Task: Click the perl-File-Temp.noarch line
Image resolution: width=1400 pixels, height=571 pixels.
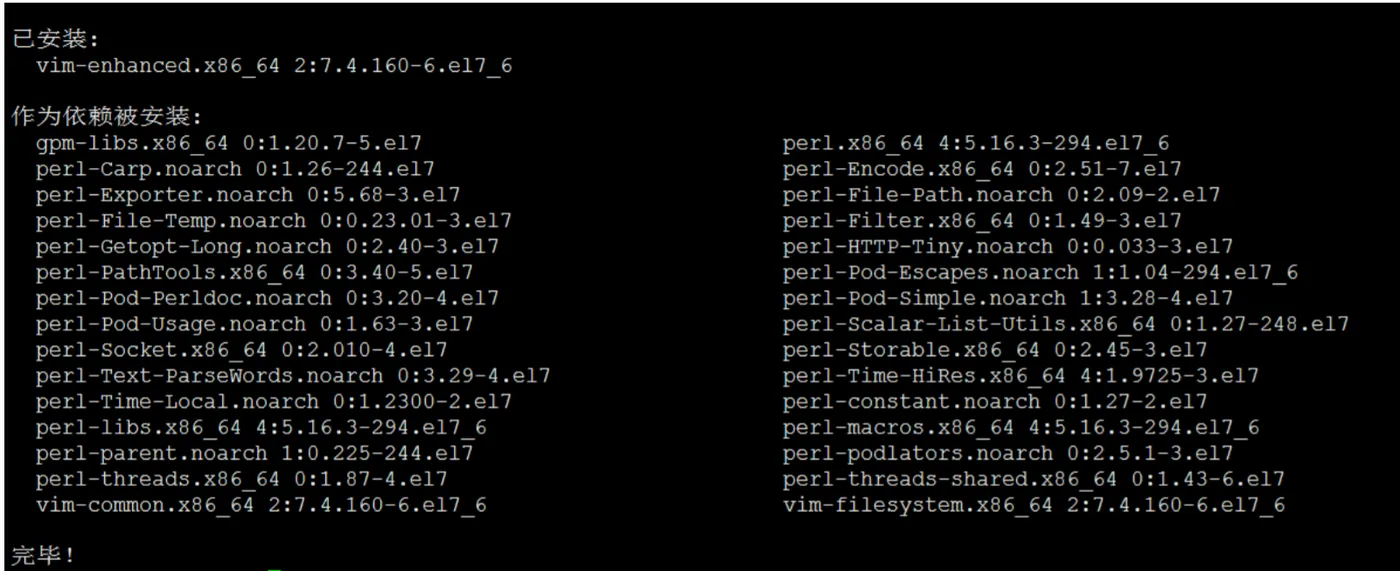Action: 273,221
